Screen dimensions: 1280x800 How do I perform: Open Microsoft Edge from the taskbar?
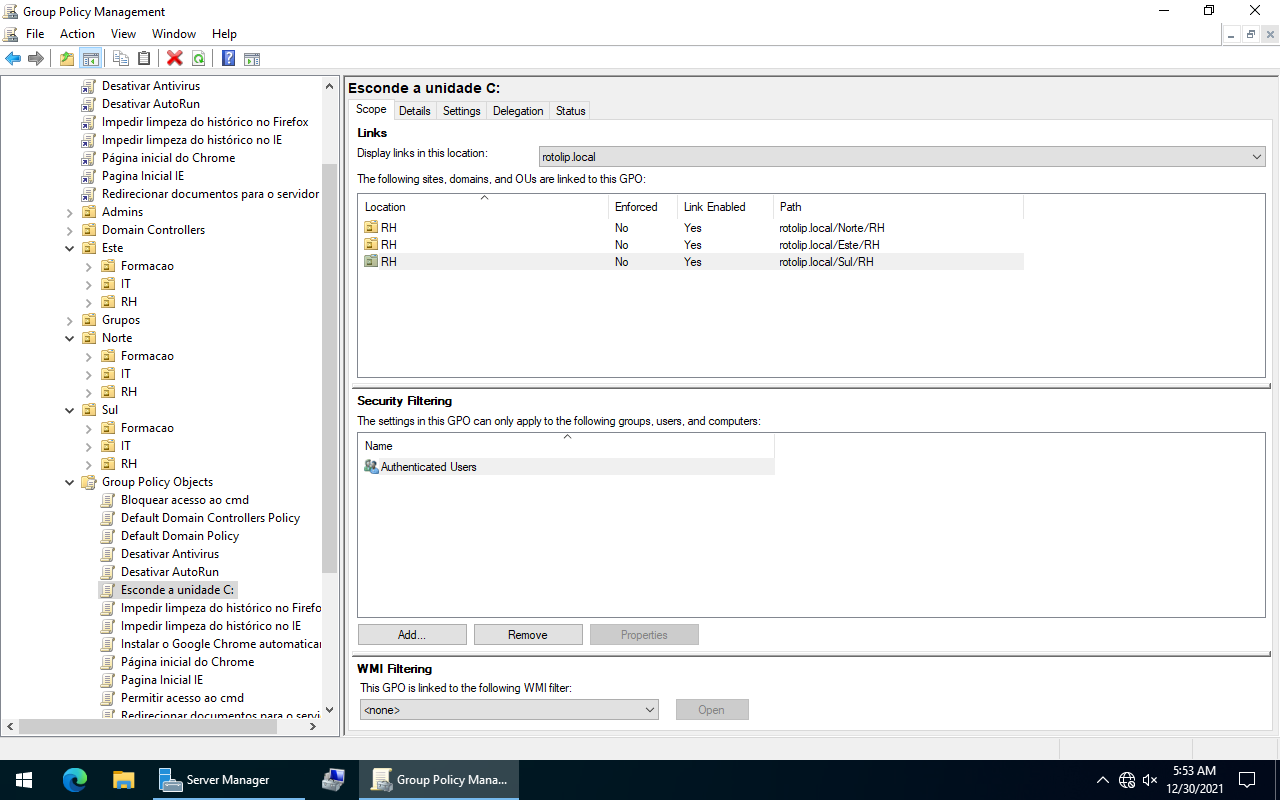click(75, 780)
